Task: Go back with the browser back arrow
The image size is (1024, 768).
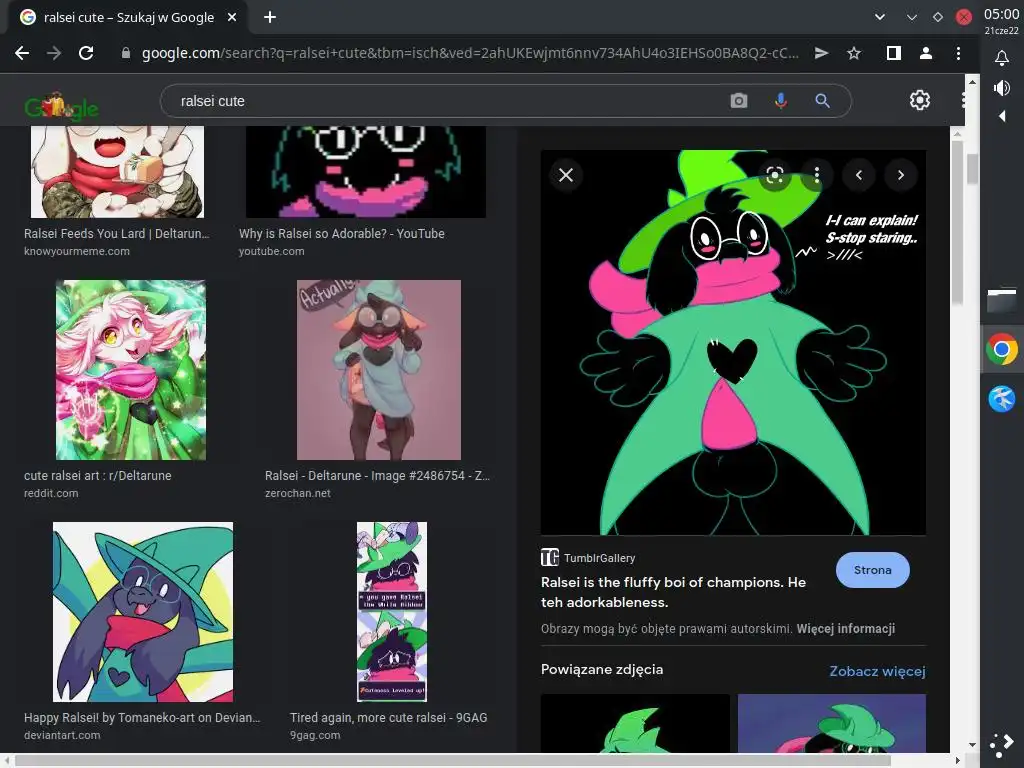Action: [22, 54]
